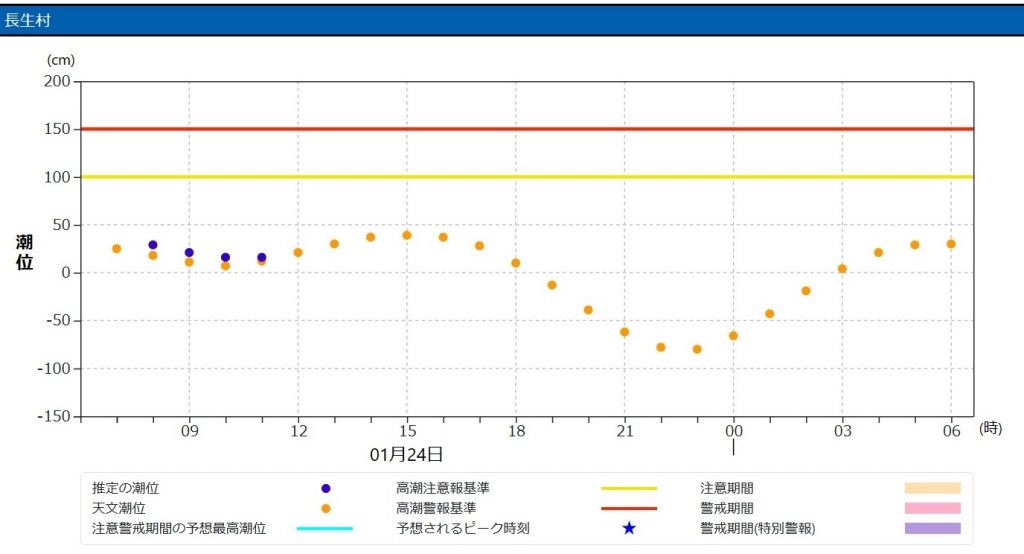Click the orange tide dot at 18 o'clock
This screenshot has width=1024, height=554.
tap(516, 263)
